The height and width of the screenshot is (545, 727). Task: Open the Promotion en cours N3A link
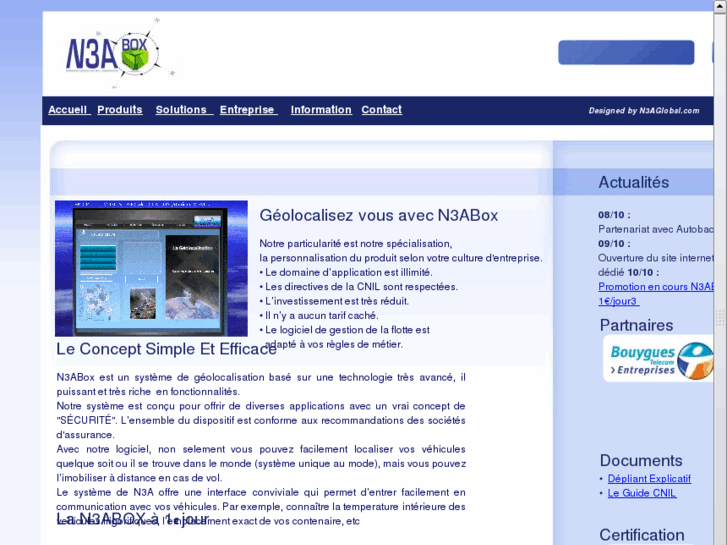[656, 287]
